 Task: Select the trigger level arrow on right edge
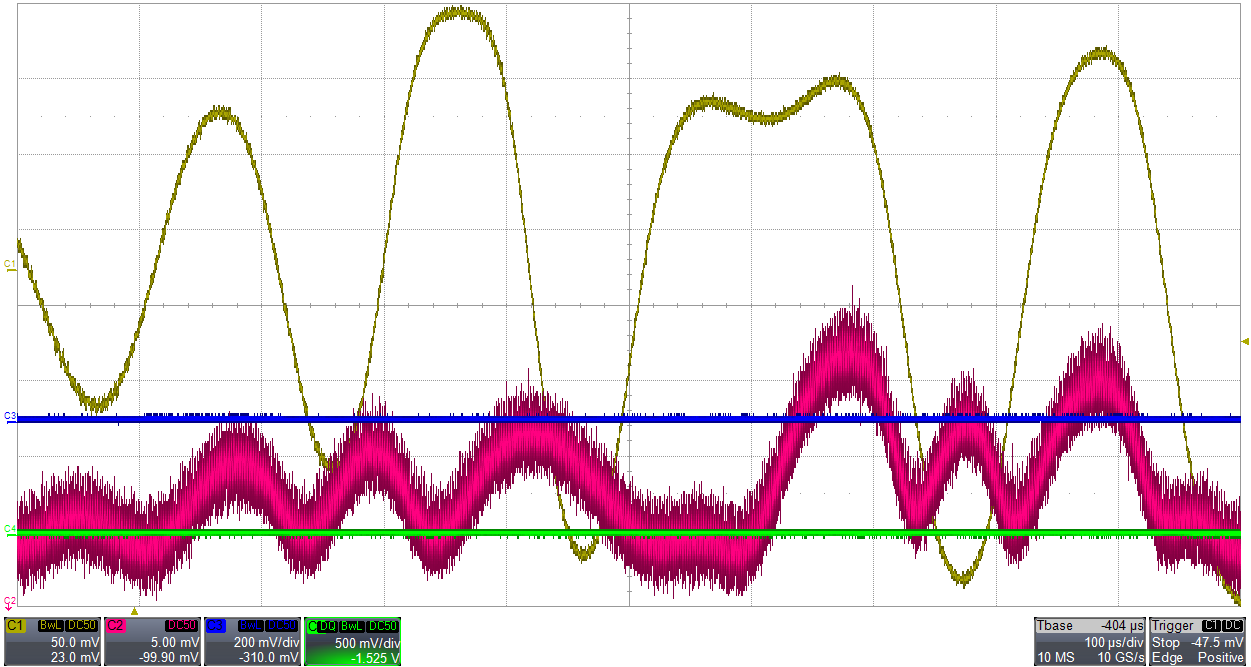click(x=1245, y=342)
